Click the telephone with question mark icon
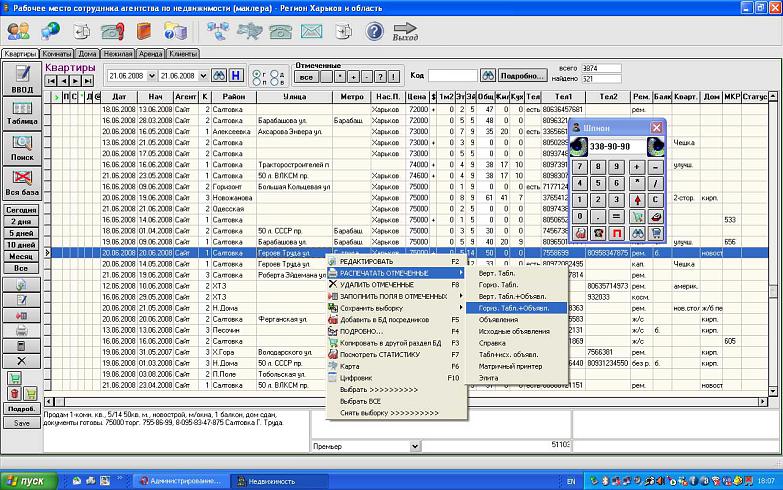This screenshot has height=490, width=783. [x=113, y=31]
